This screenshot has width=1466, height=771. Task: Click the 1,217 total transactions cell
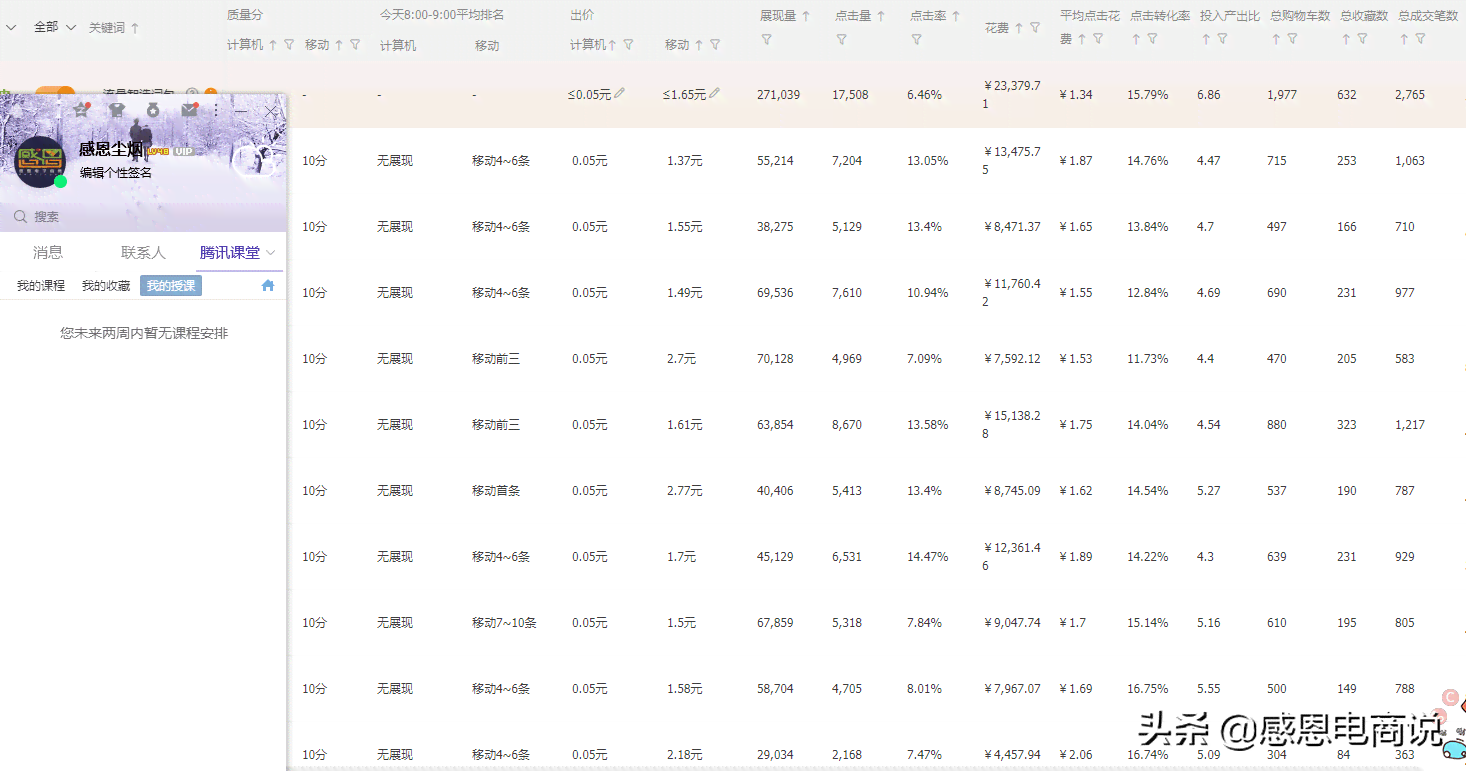pyautogui.click(x=1410, y=424)
